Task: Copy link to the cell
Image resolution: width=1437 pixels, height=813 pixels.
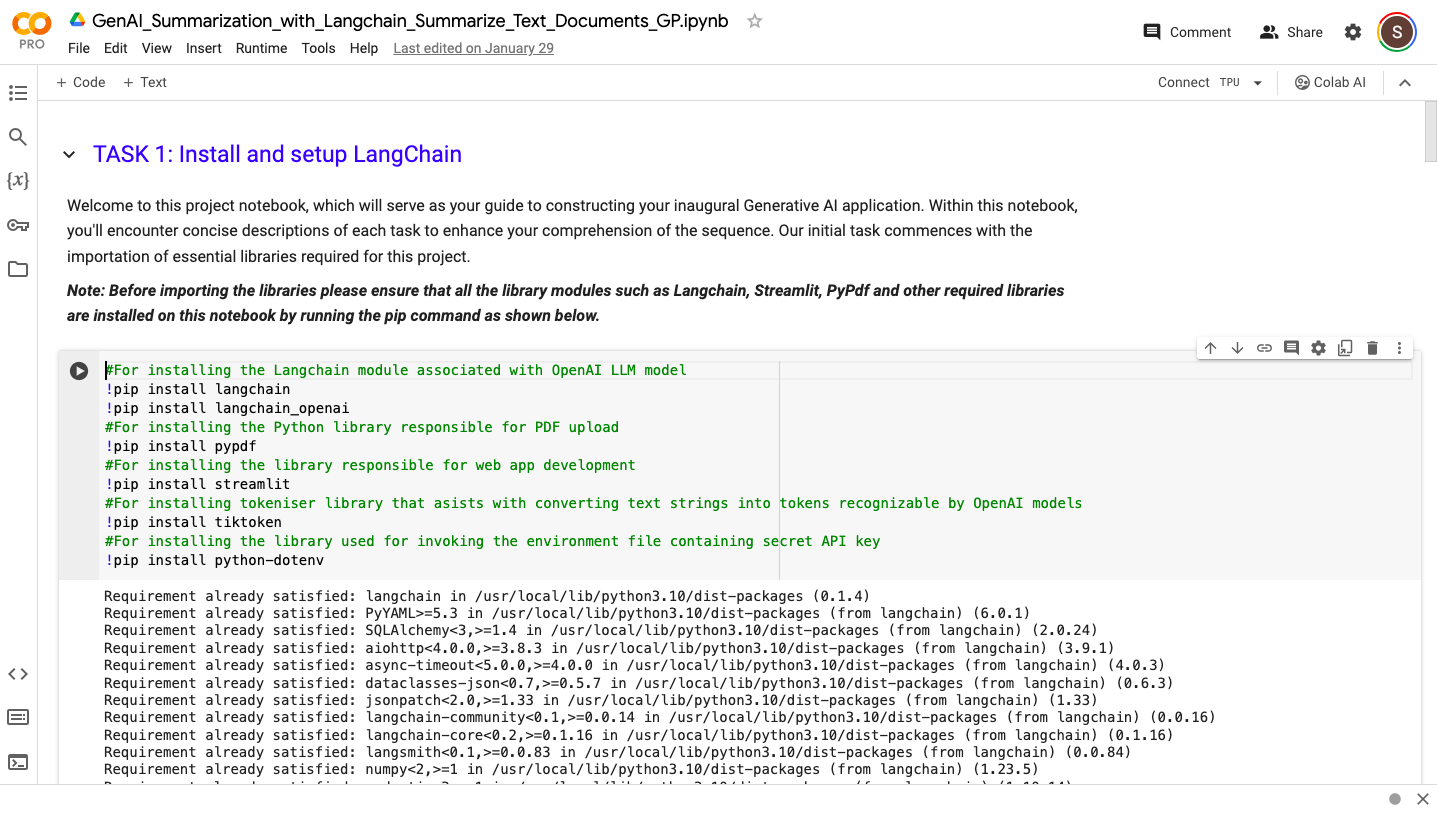Action: (1264, 348)
